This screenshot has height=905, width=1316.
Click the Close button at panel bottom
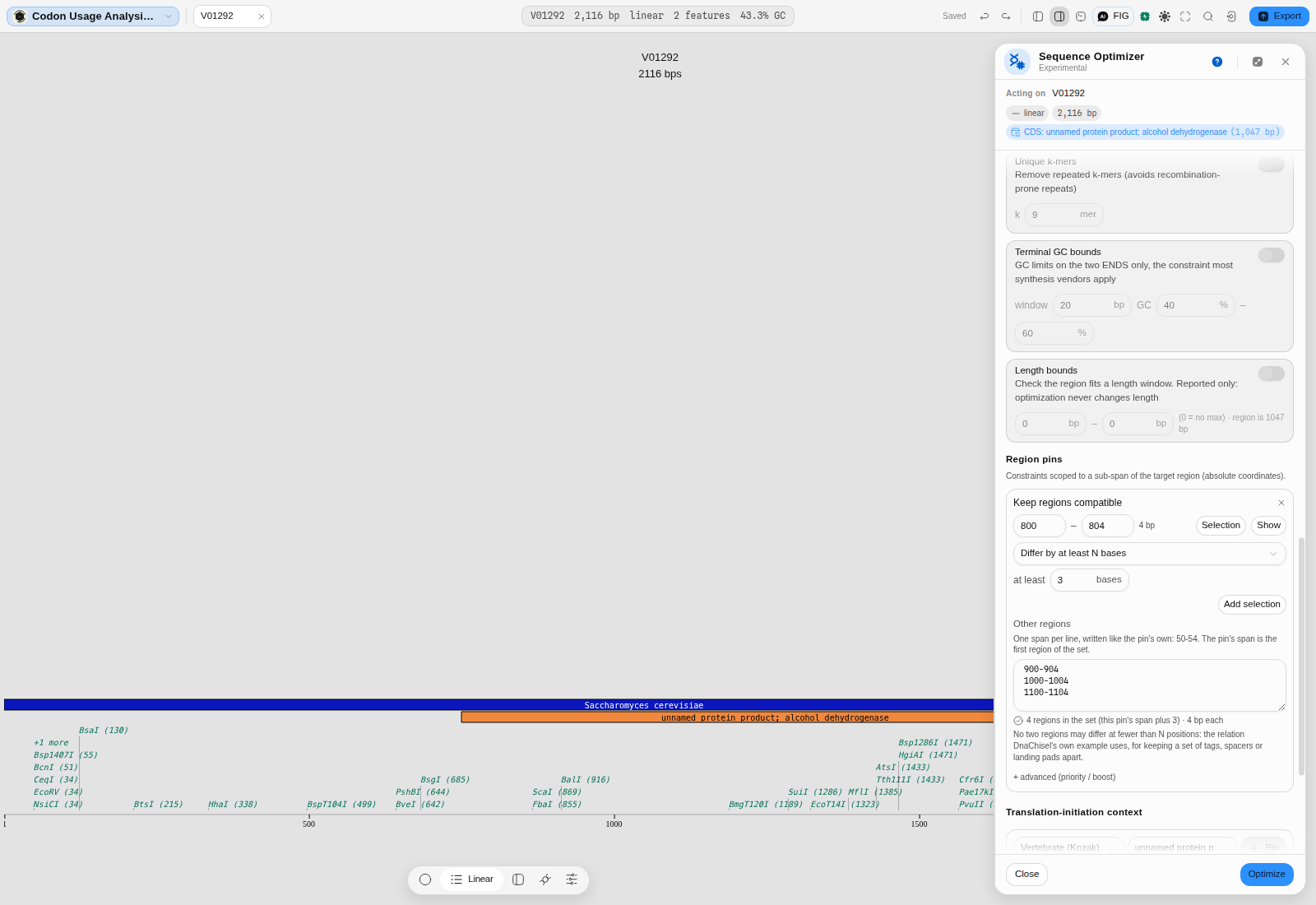click(x=1026, y=875)
